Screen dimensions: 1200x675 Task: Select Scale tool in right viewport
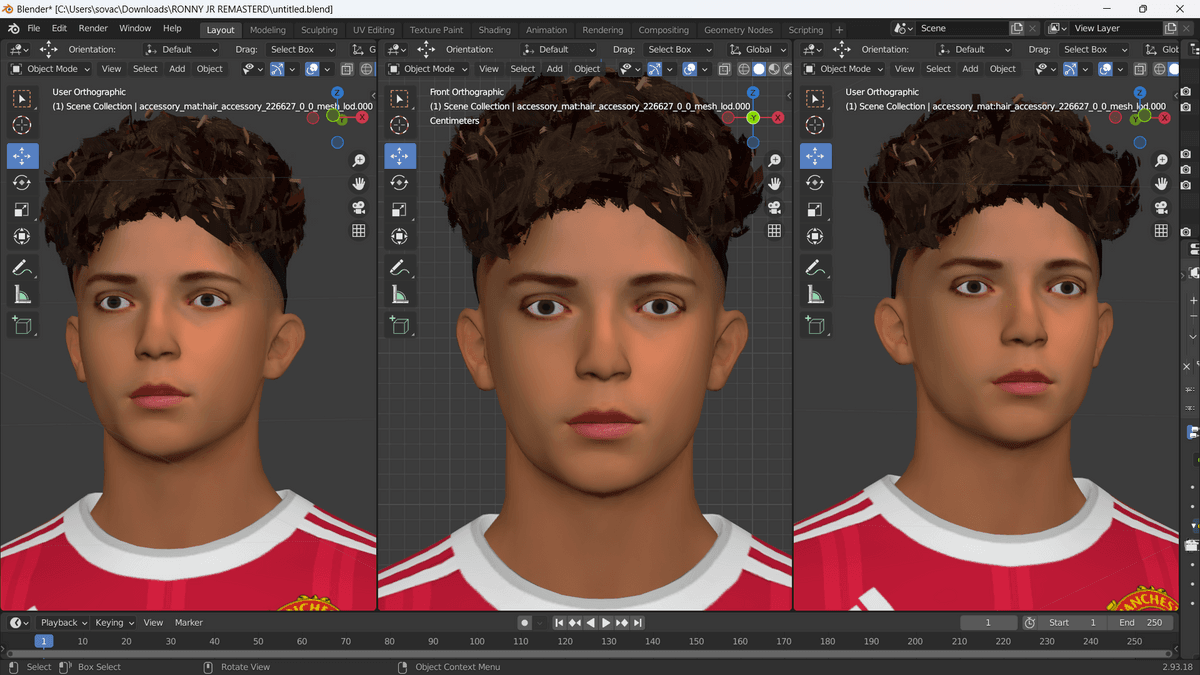point(815,210)
